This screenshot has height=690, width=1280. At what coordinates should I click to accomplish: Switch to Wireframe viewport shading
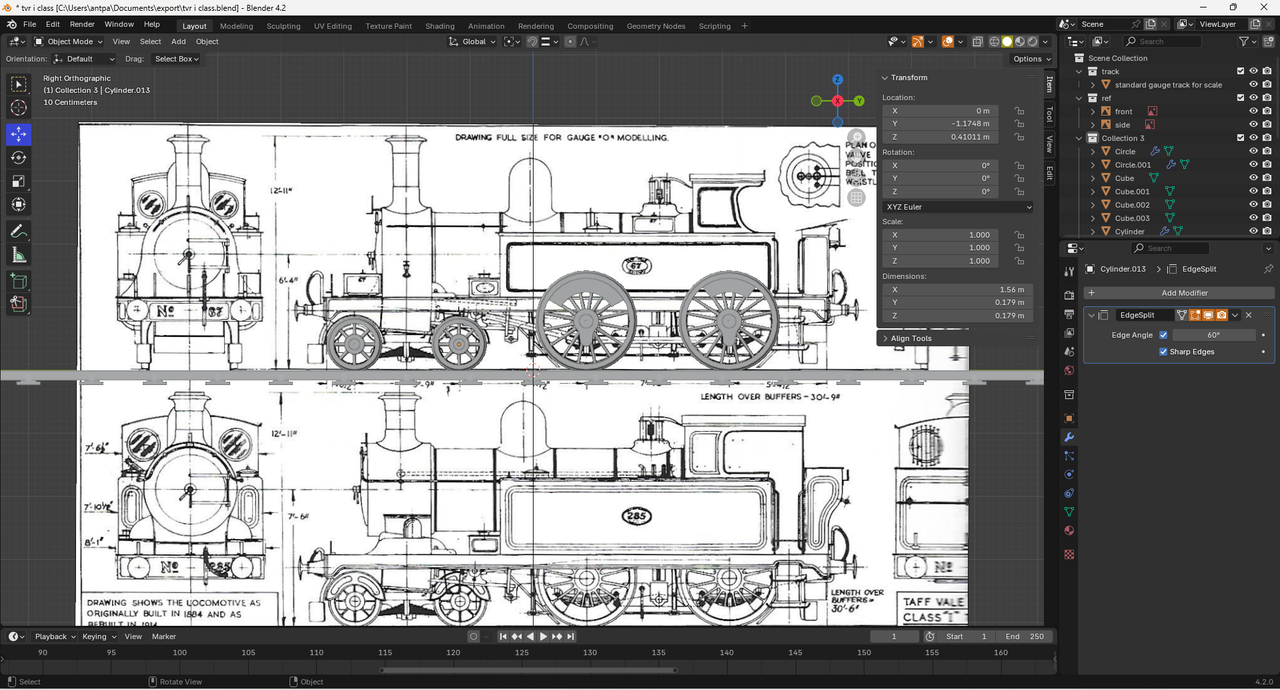[x=994, y=42]
